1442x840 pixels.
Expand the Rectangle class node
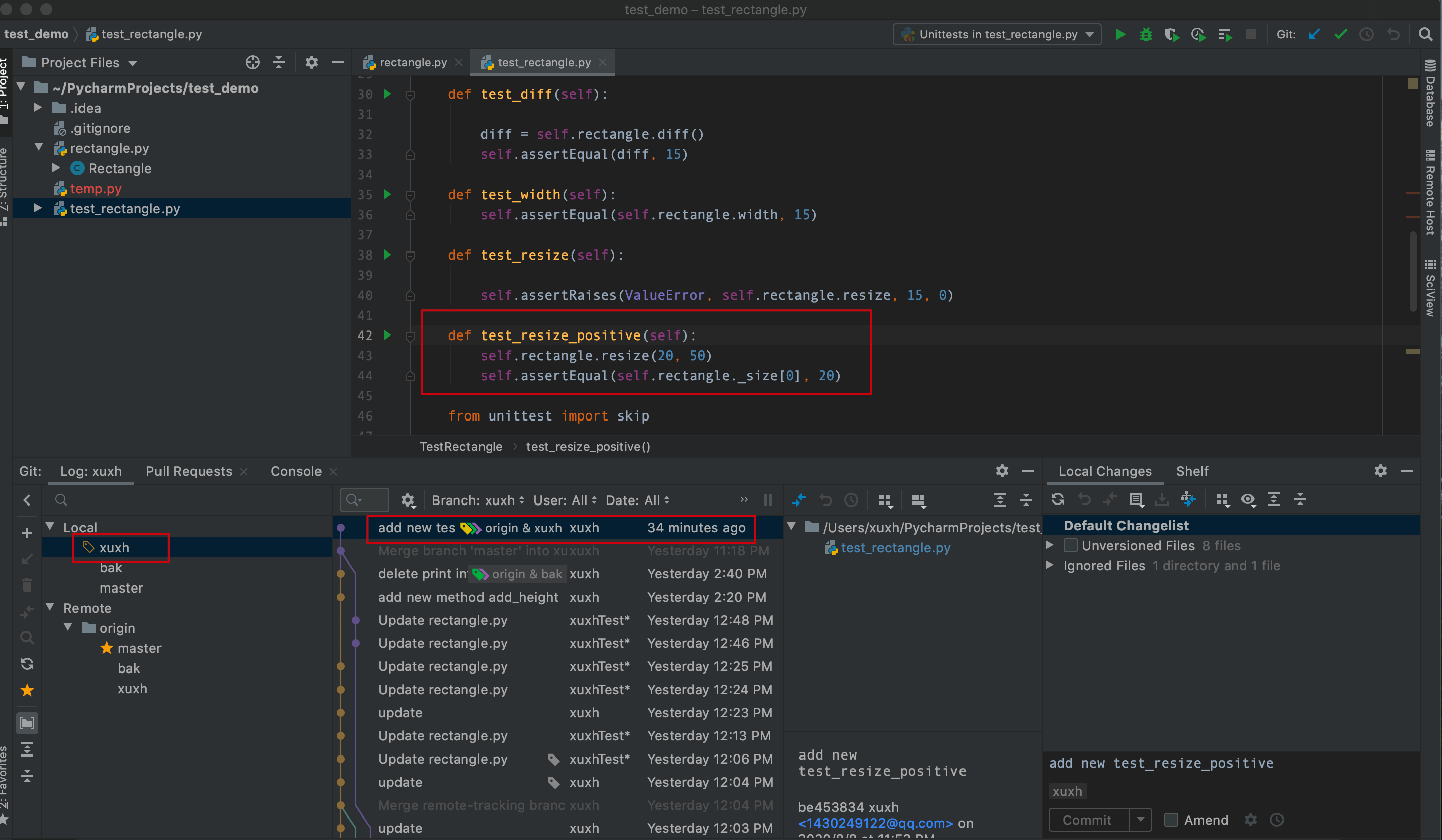click(56, 167)
